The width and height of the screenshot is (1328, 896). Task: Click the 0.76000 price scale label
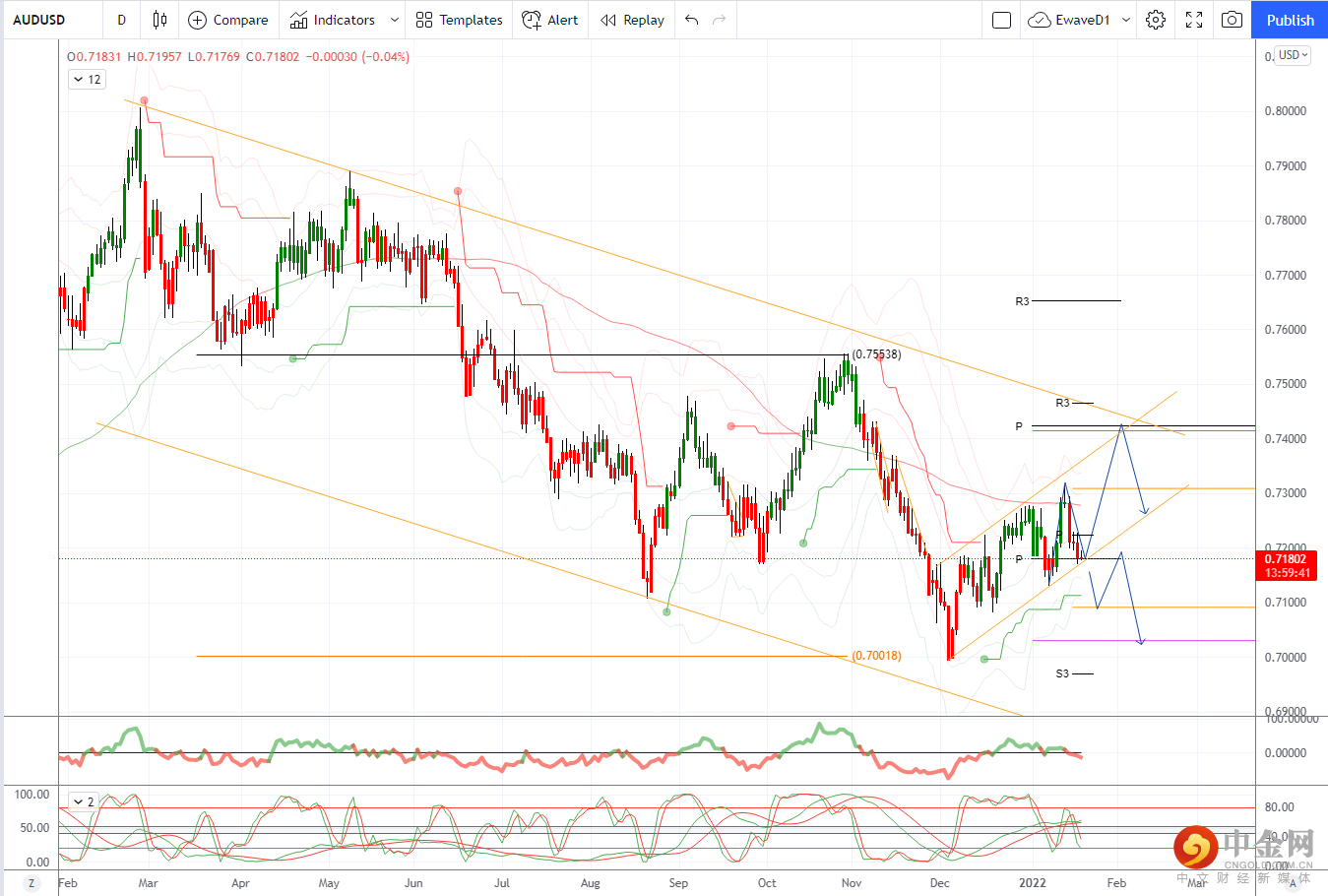click(1286, 330)
